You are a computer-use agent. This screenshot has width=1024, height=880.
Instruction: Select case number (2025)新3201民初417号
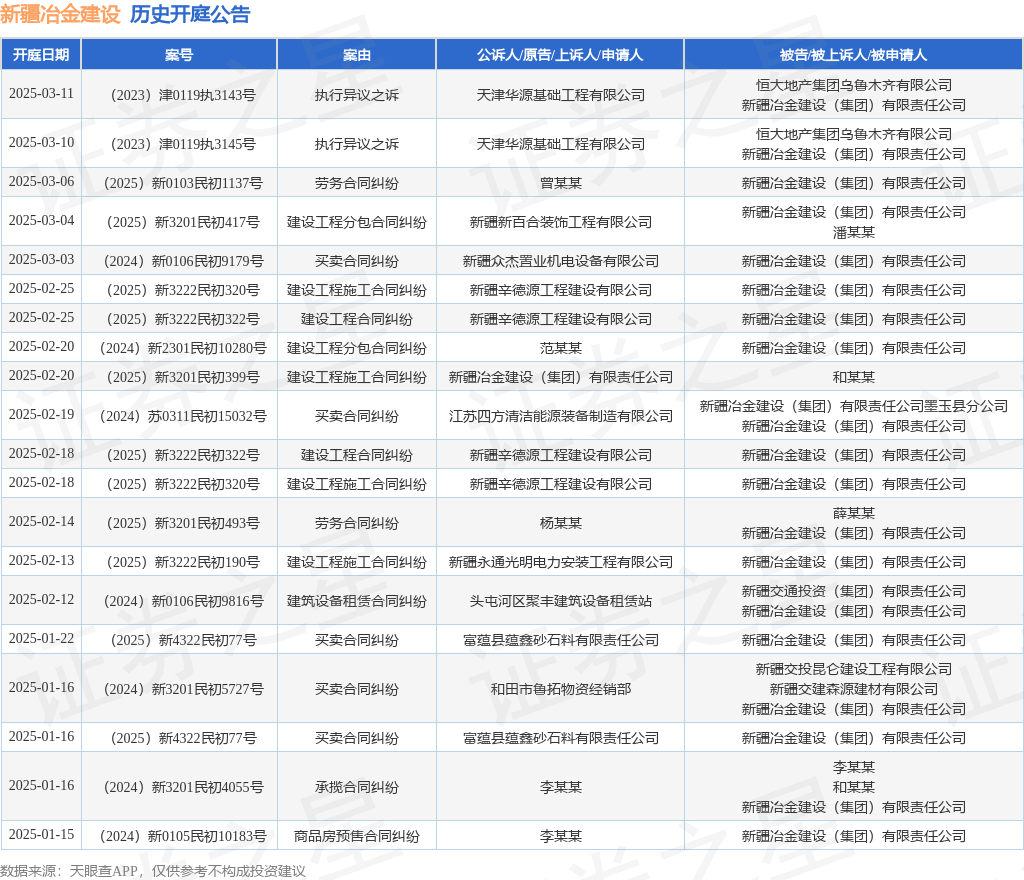click(183, 223)
